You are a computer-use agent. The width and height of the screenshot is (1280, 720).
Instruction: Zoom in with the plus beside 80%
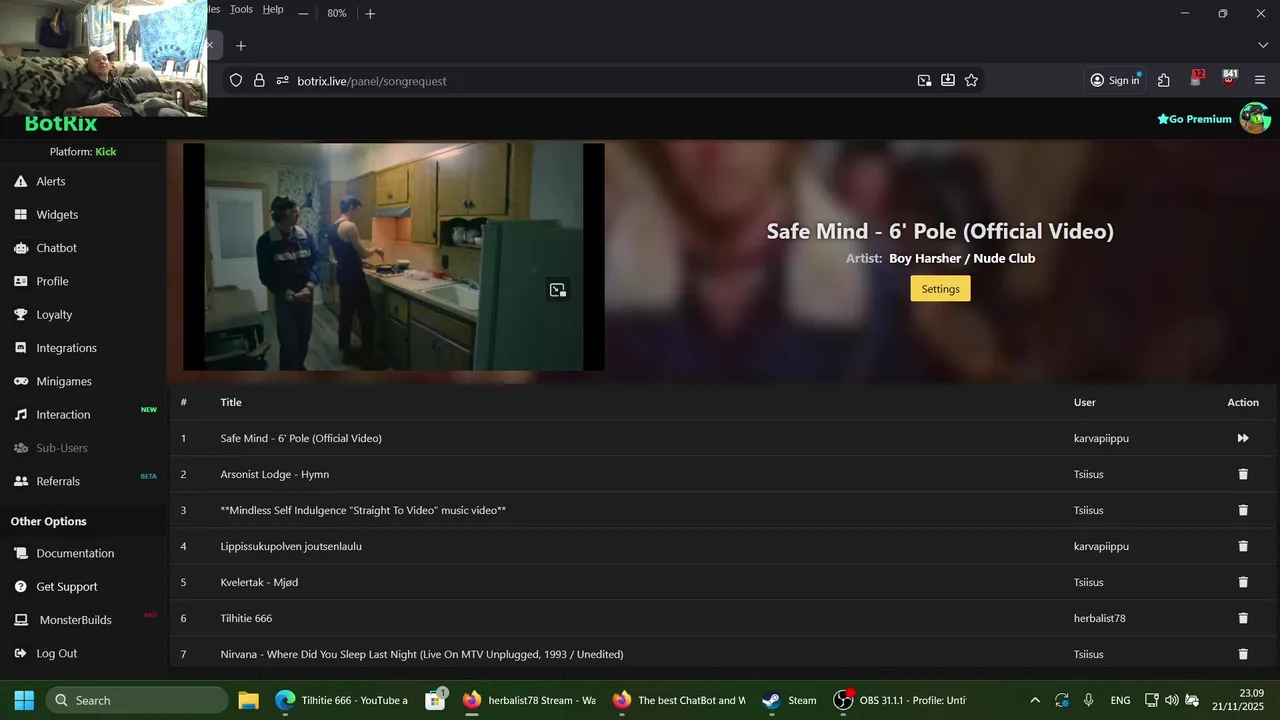pyautogui.click(x=370, y=13)
